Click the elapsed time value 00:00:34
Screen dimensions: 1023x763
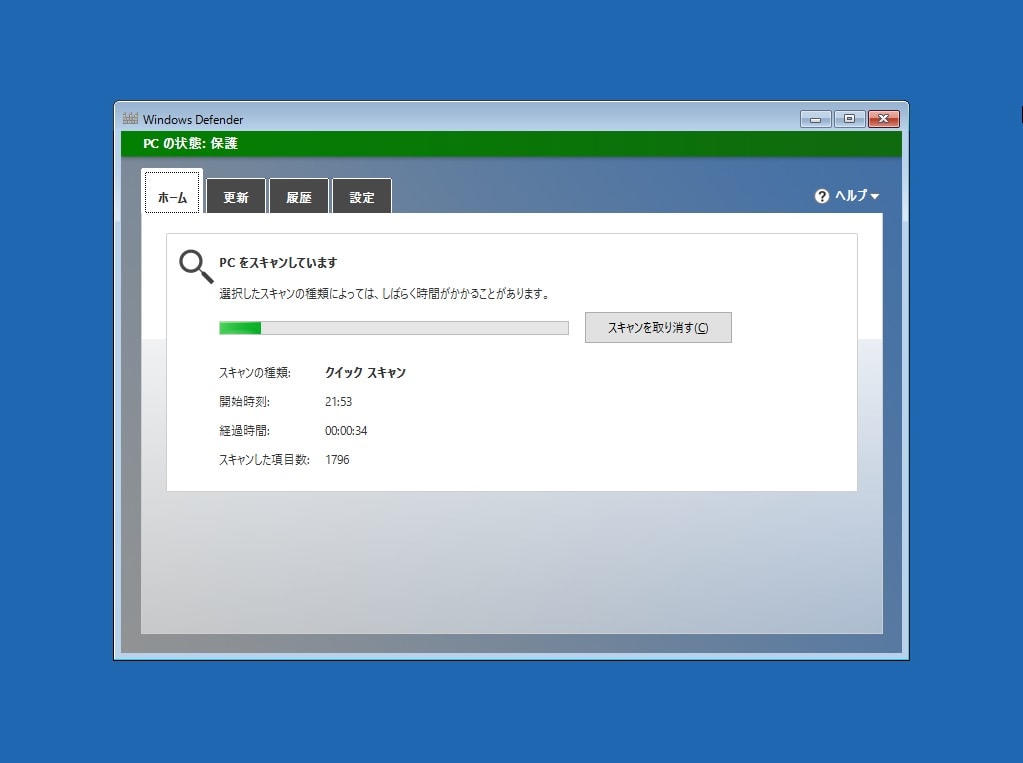[x=346, y=431]
